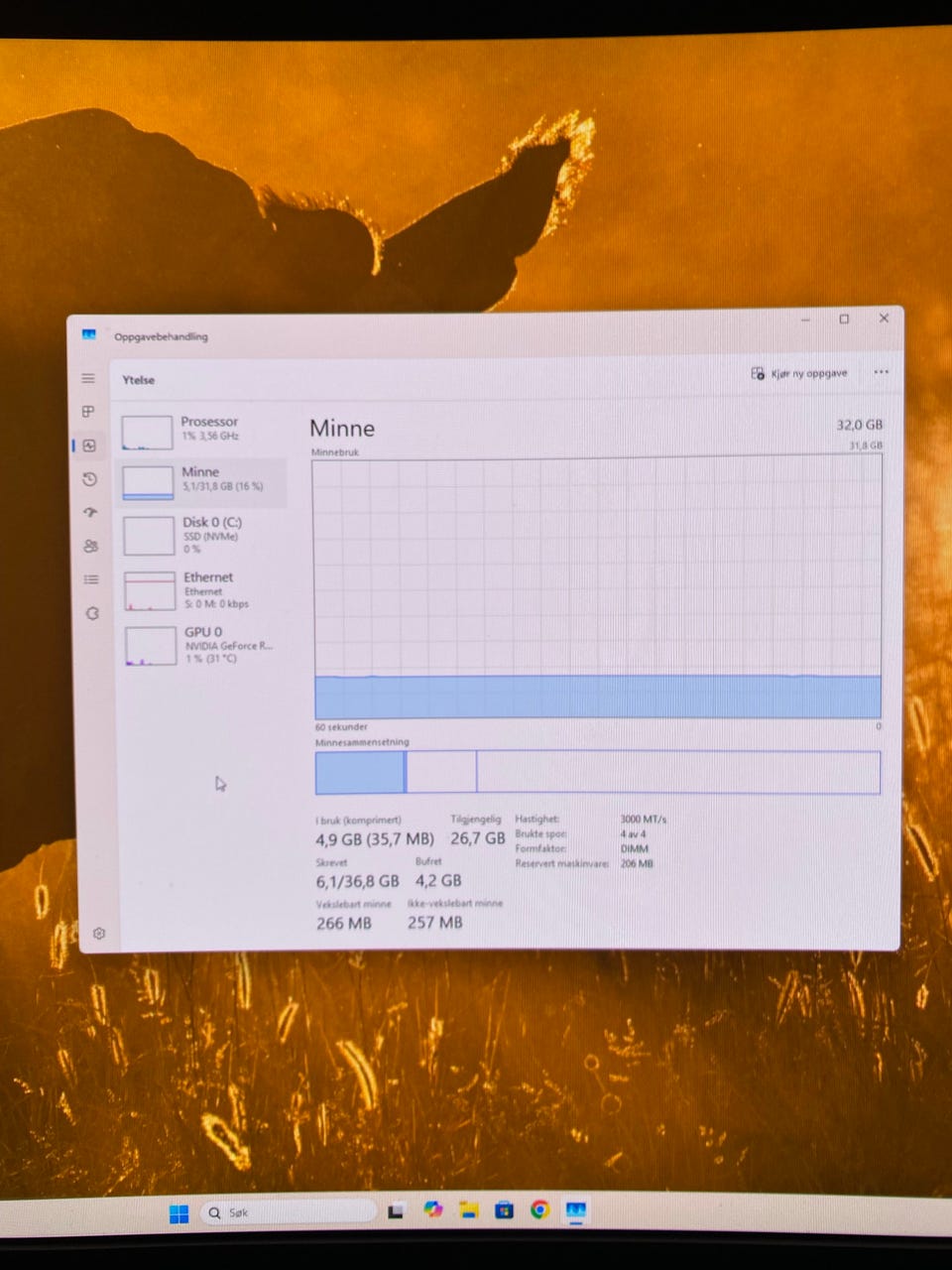
Task: Select the GPU 0 performance item
Action: pyautogui.click(x=204, y=645)
